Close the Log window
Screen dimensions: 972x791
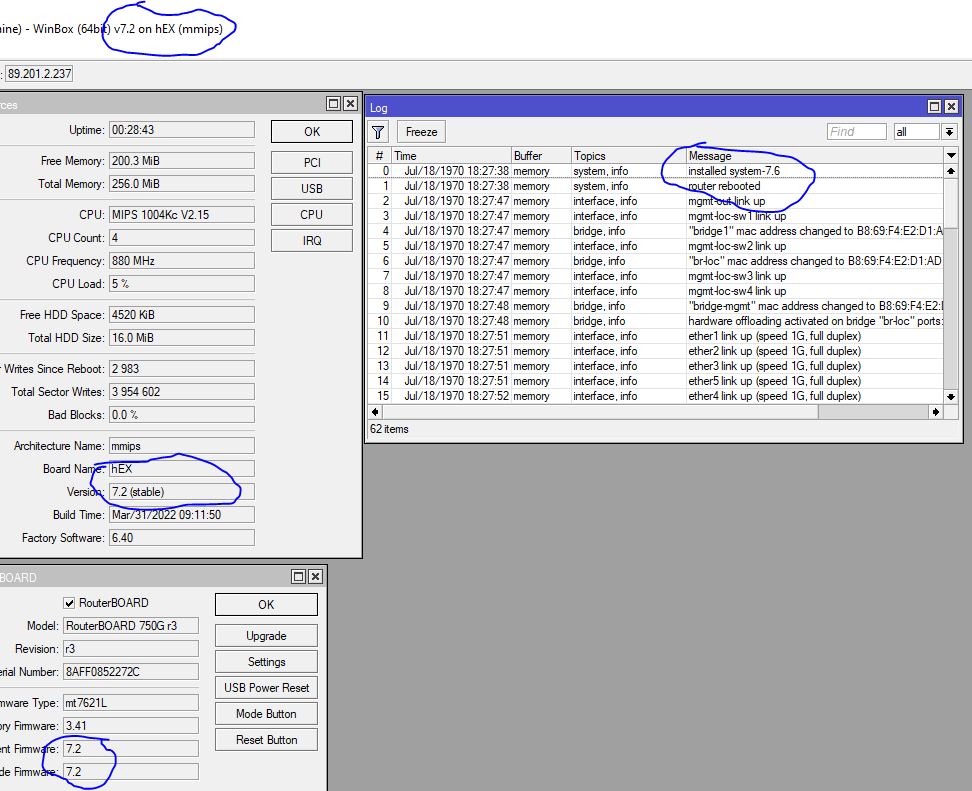[951, 107]
